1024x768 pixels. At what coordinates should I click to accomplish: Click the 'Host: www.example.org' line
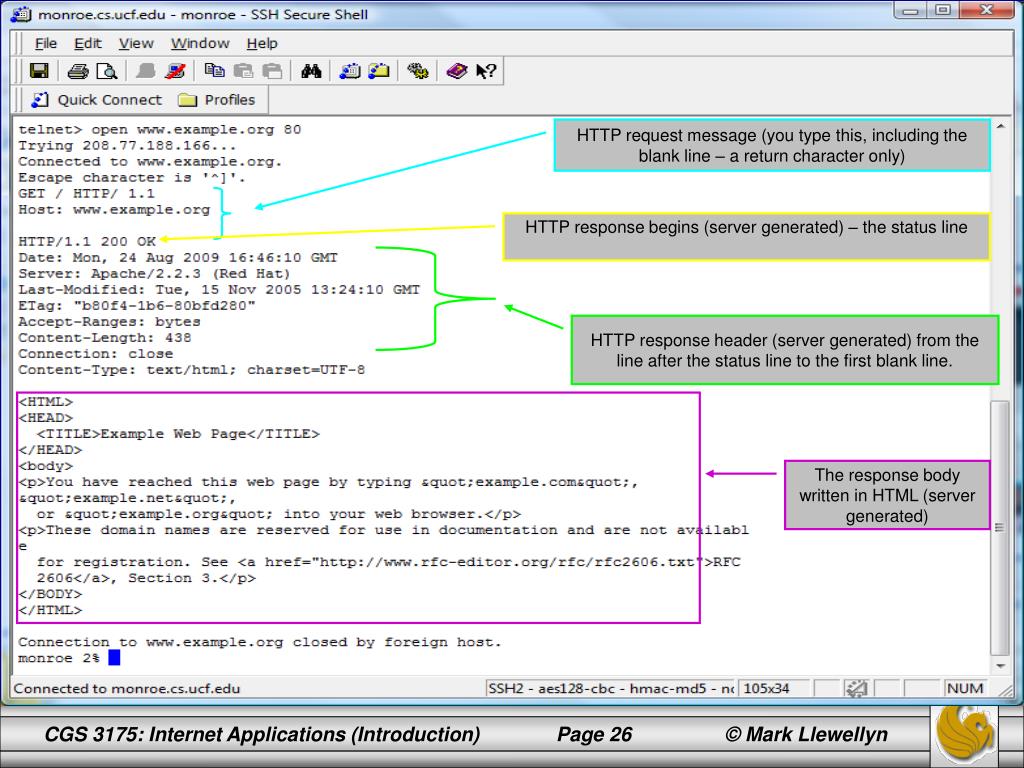click(114, 210)
